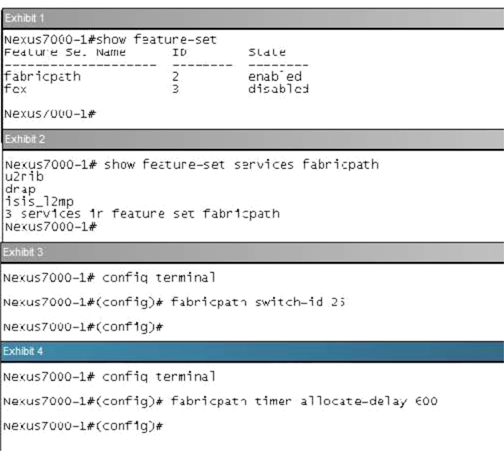Click the u2rib service line
The height and width of the screenshot is (451, 504).
[x=24, y=177]
